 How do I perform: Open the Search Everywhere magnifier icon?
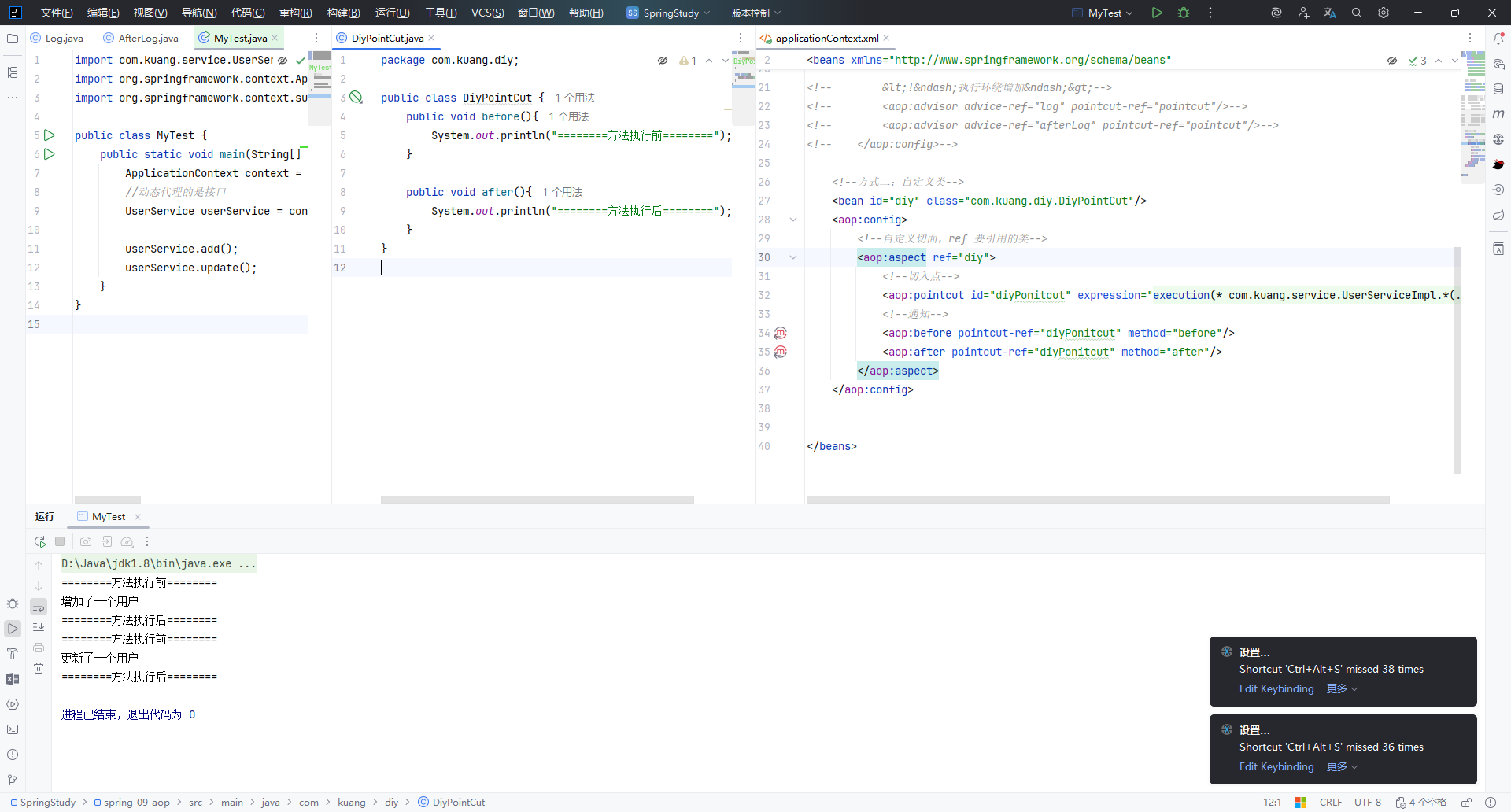[x=1356, y=13]
